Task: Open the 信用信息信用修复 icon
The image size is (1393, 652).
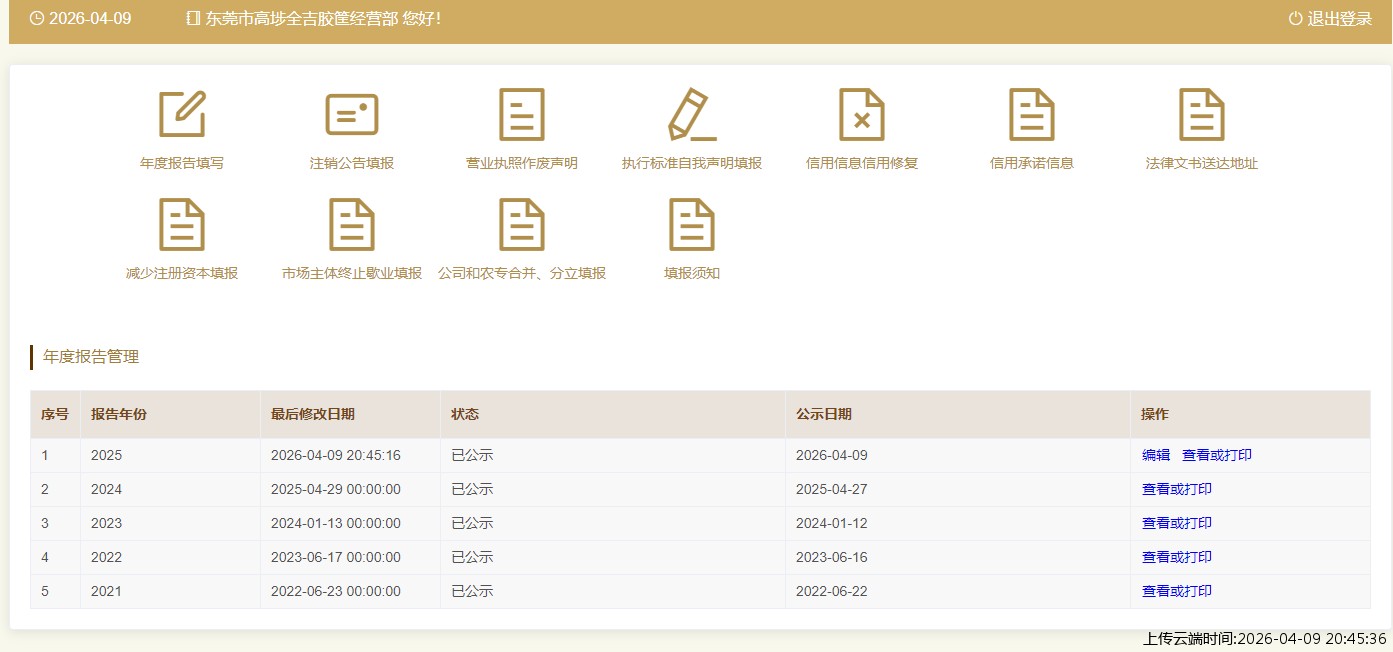Action: (862, 115)
